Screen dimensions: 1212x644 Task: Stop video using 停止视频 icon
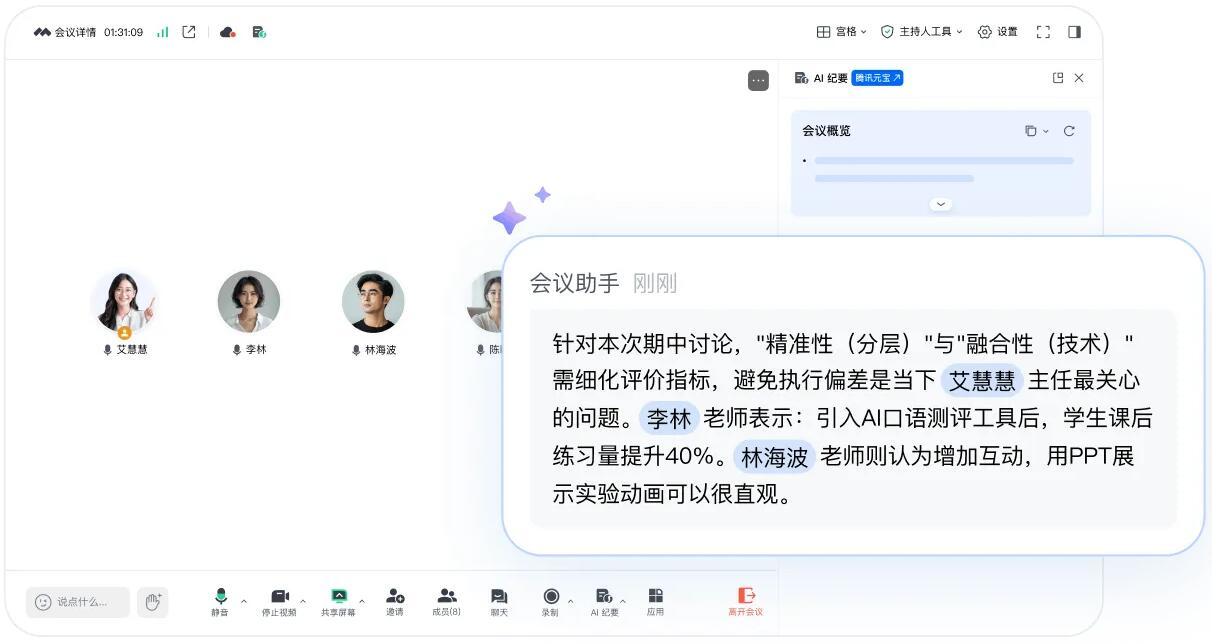279,601
